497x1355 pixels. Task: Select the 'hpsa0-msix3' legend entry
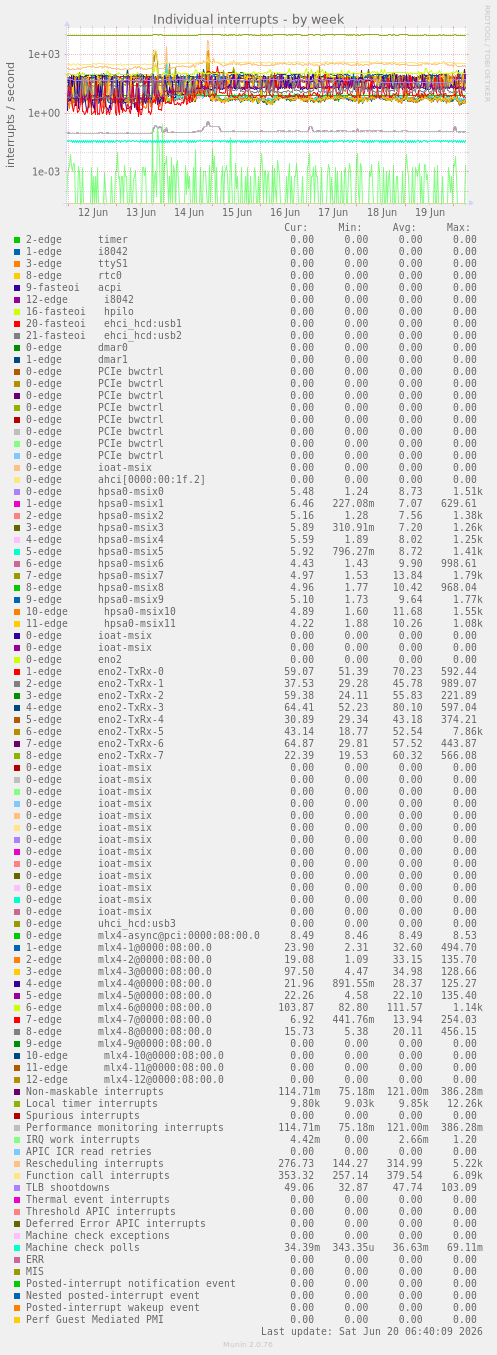tap(131, 528)
